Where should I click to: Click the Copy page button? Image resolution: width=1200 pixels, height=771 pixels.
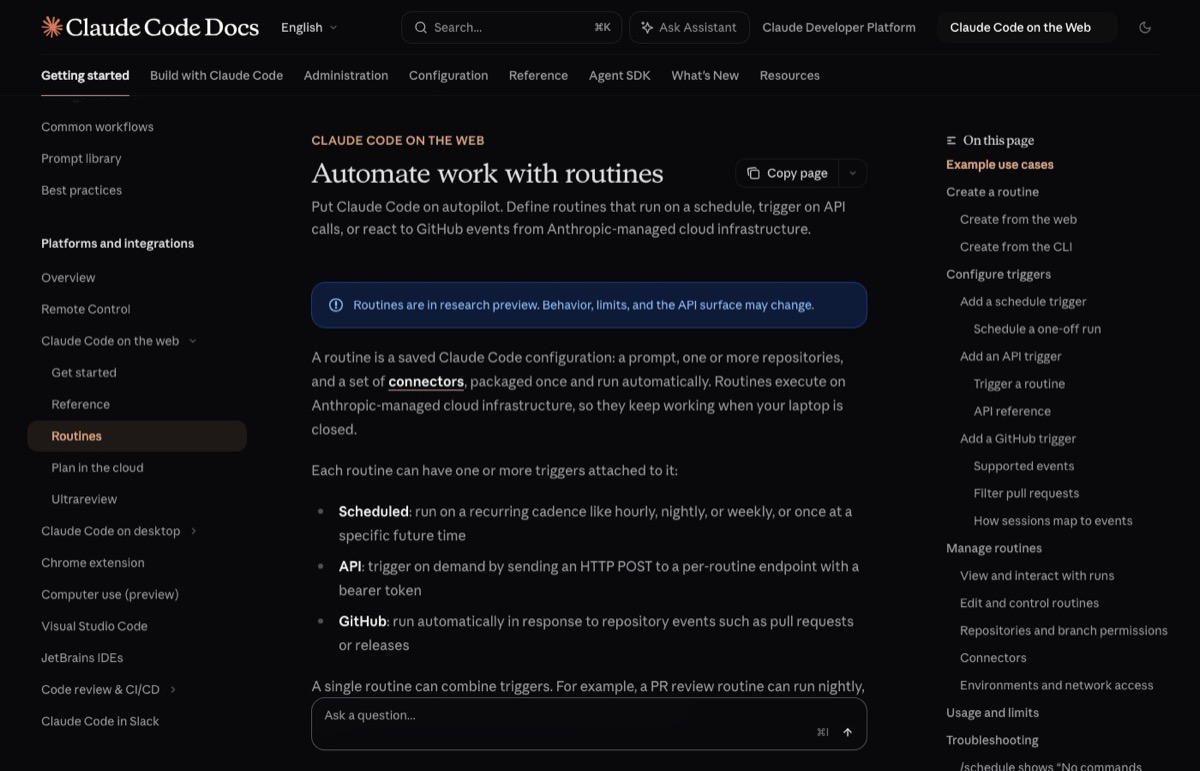(787, 173)
